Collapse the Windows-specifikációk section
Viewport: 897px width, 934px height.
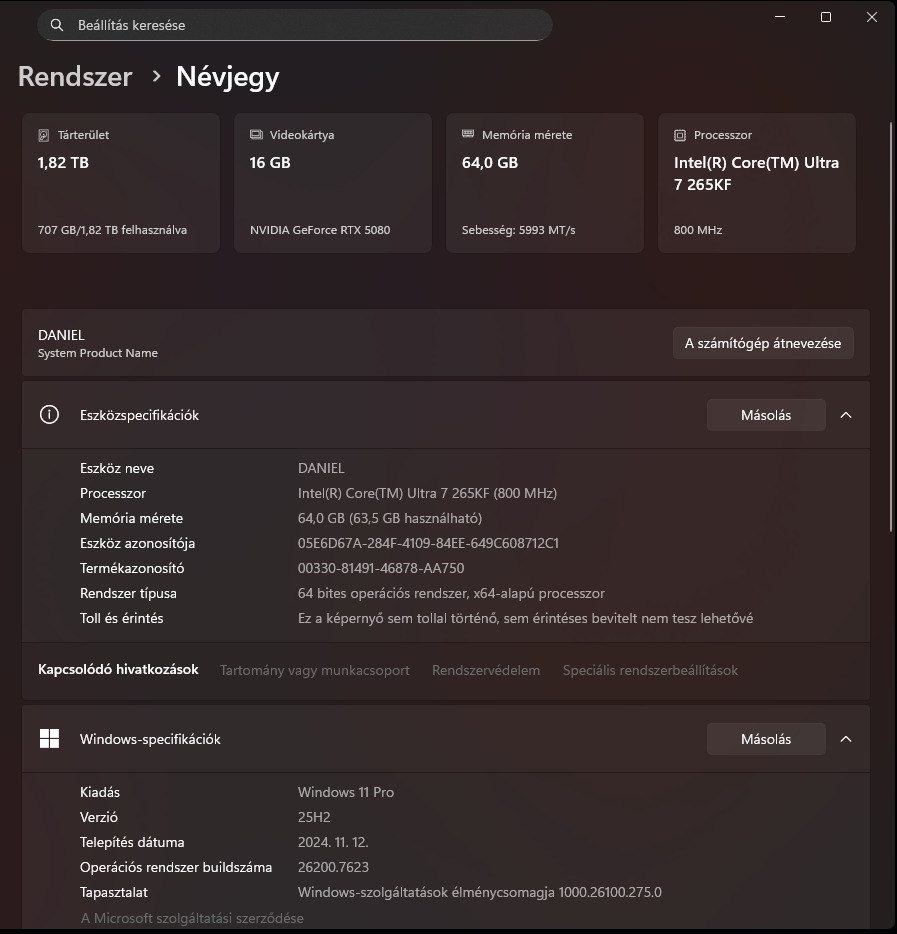[x=846, y=739]
